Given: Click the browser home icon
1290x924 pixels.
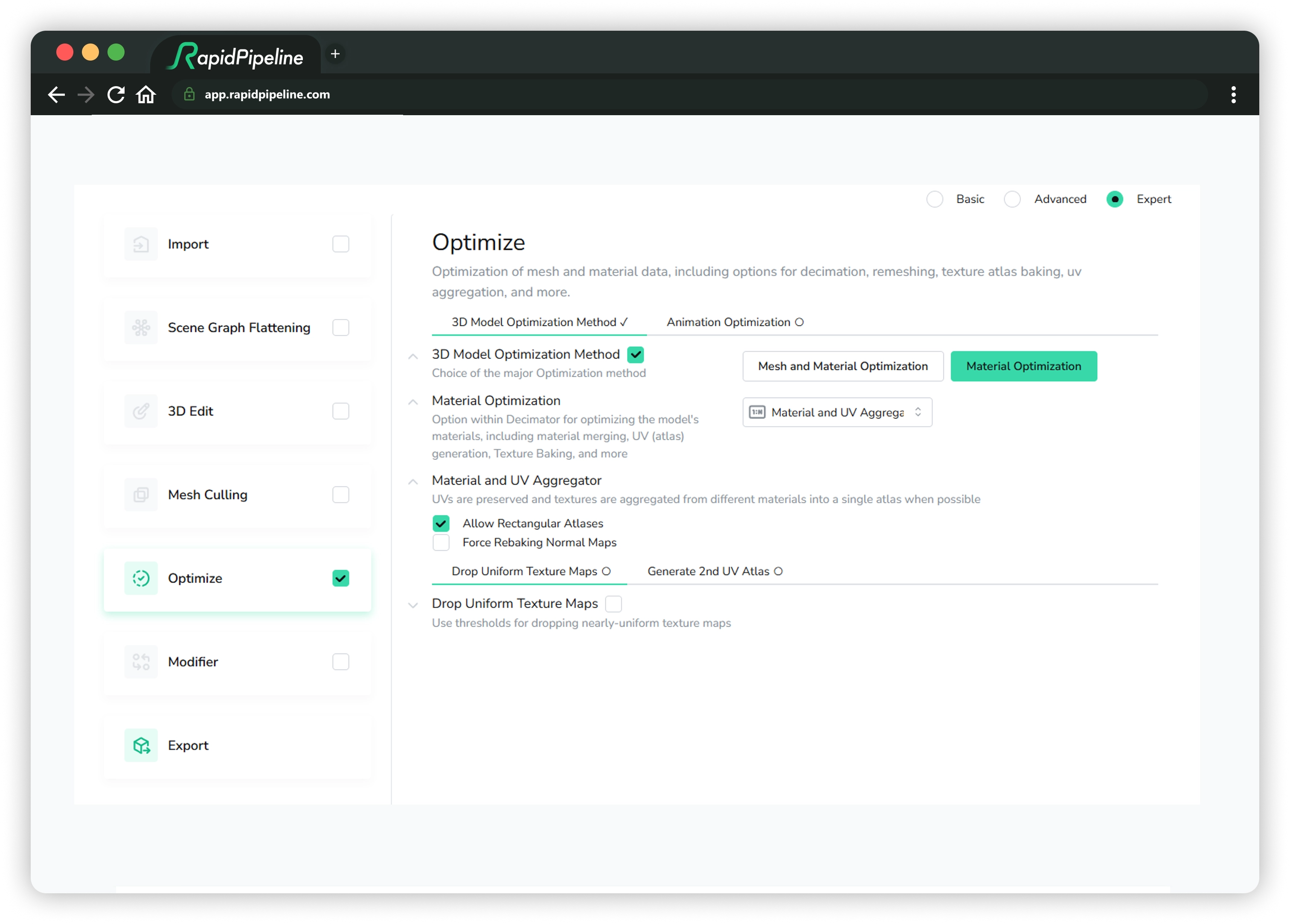Looking at the screenshot, I should [x=146, y=94].
